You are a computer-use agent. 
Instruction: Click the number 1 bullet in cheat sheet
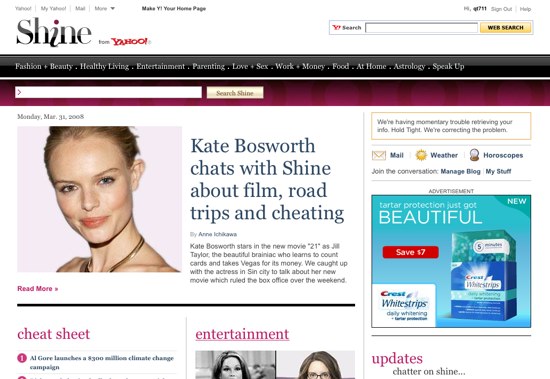22,358
